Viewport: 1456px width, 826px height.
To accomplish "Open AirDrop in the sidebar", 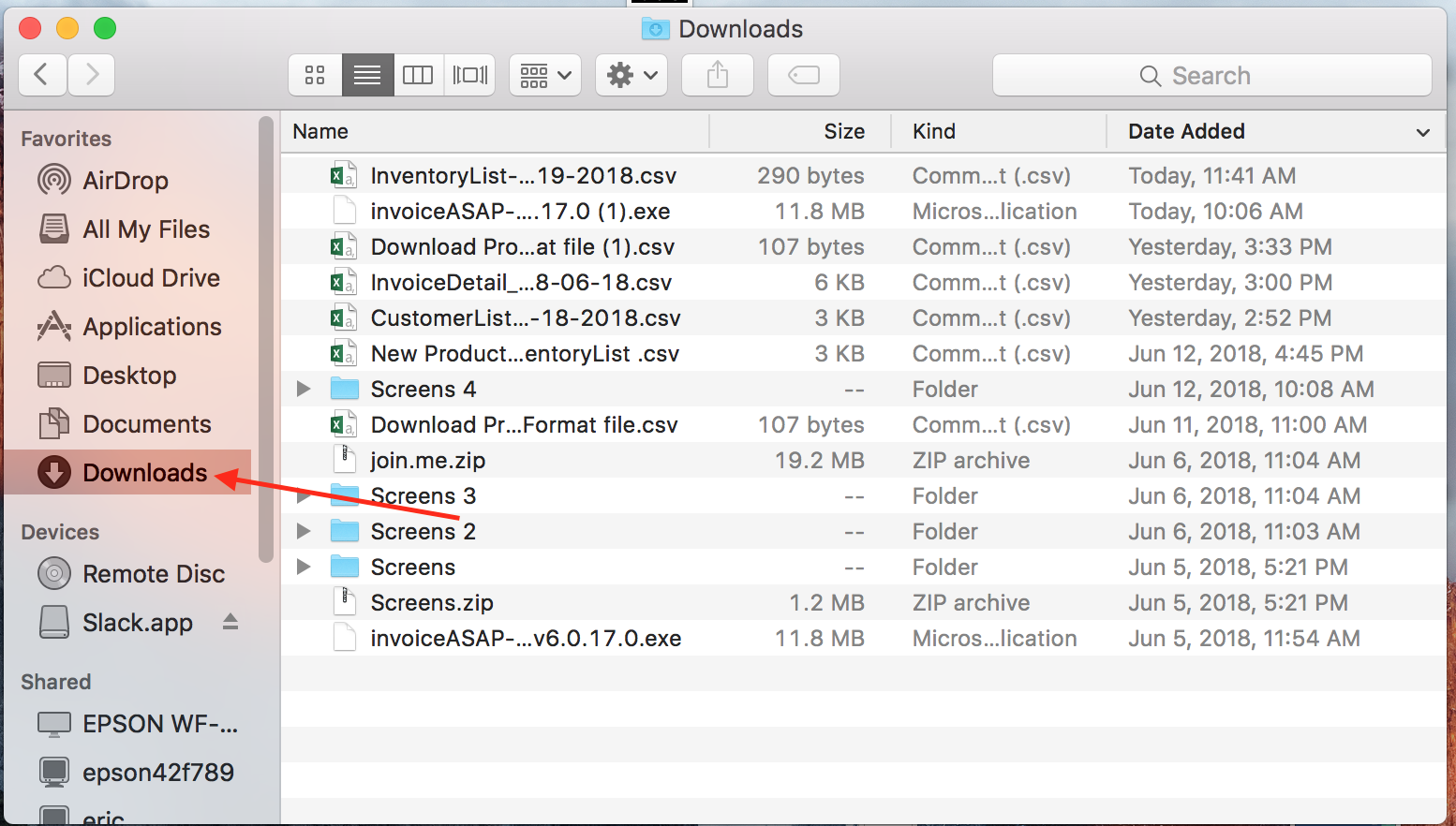I will (x=126, y=181).
